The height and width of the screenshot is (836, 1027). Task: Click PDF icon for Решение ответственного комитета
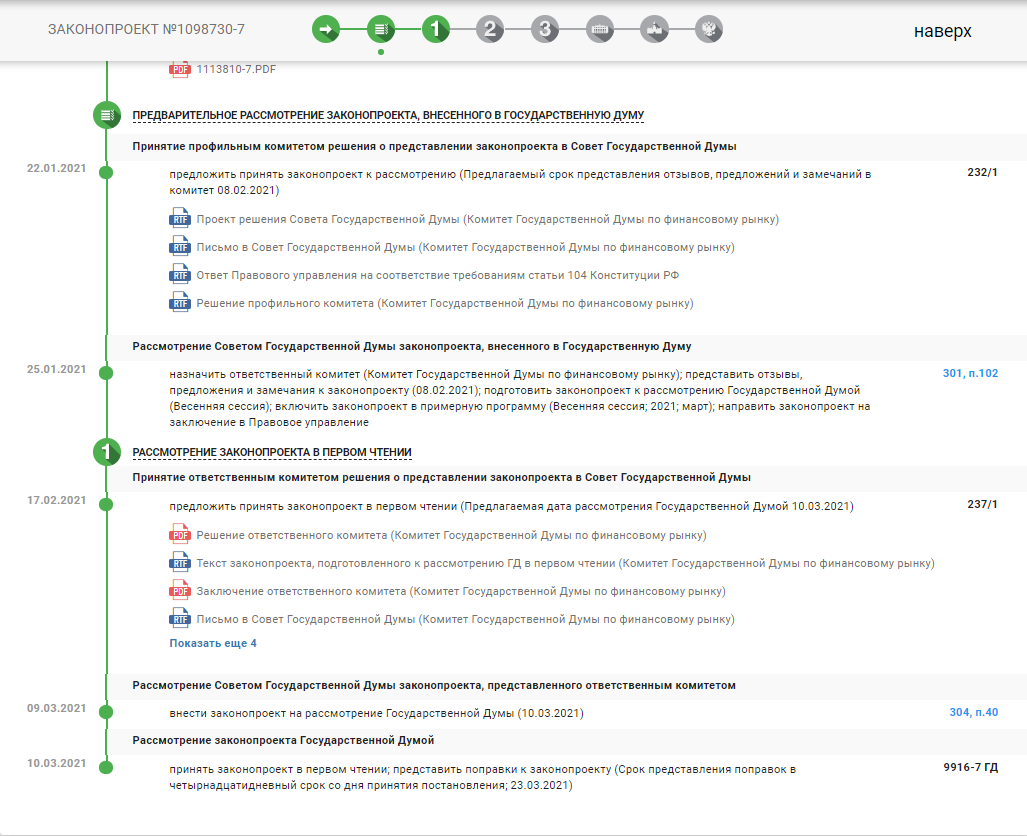(180, 535)
